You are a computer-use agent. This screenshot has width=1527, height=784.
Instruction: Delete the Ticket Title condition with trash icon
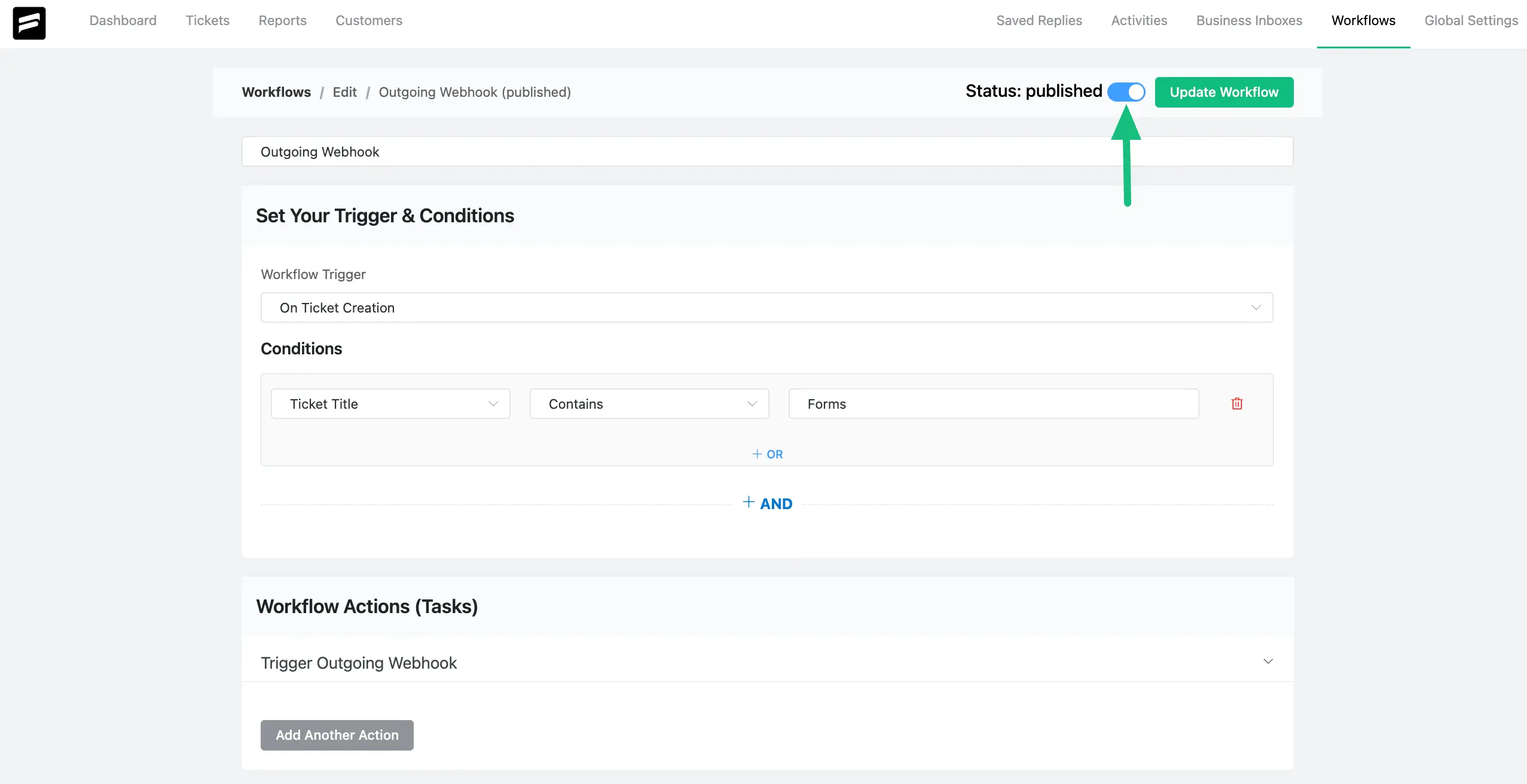click(x=1237, y=404)
